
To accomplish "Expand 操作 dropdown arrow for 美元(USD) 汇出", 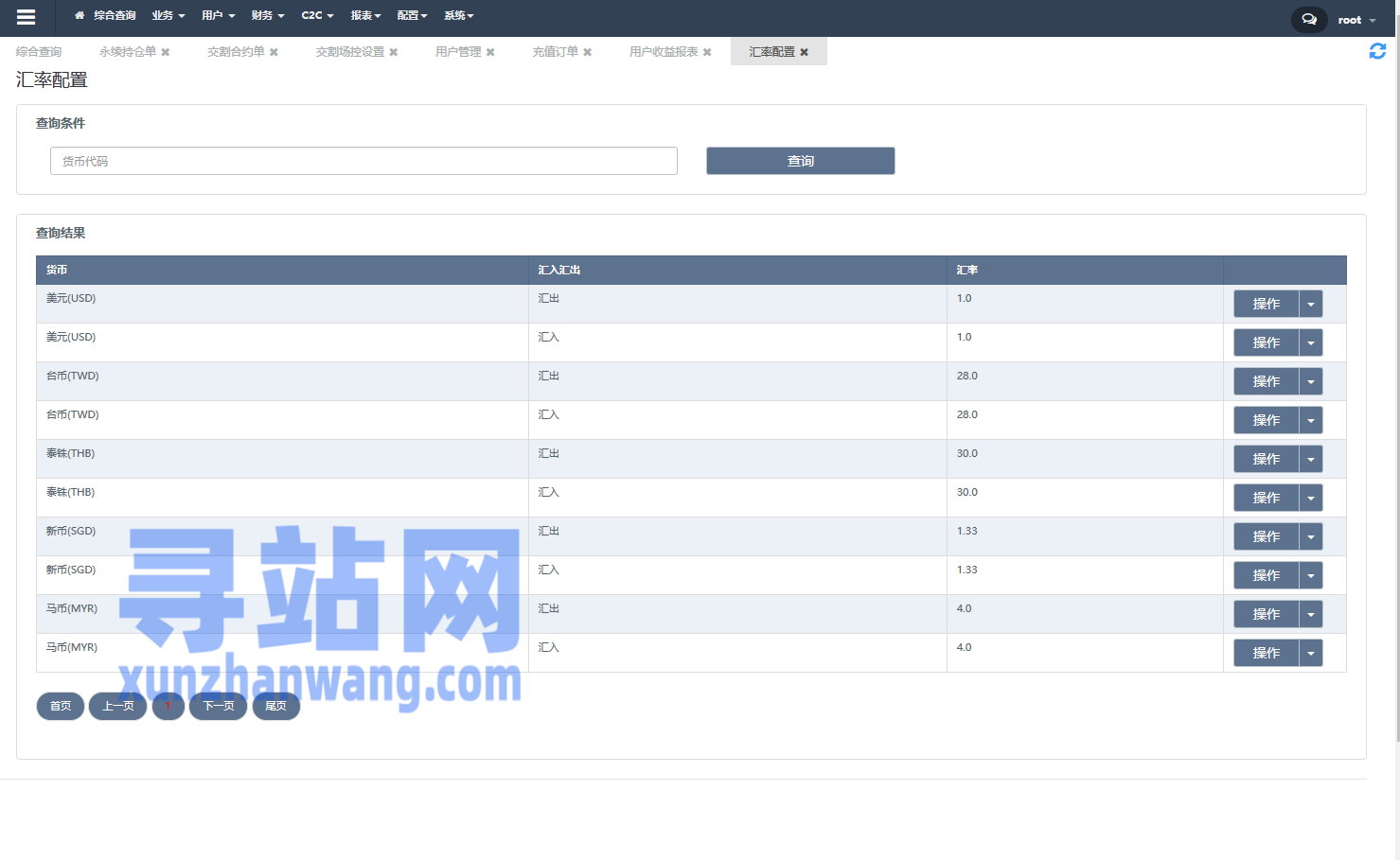I will [x=1311, y=304].
